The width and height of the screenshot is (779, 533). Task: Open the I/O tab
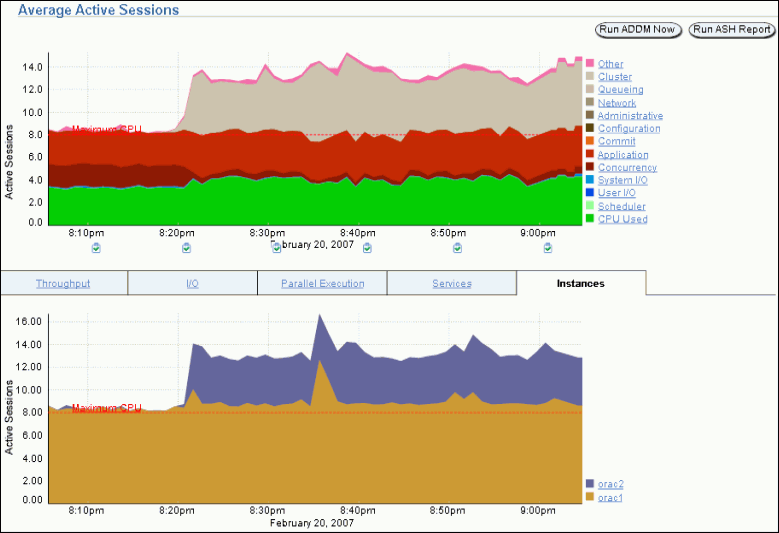coord(192,284)
